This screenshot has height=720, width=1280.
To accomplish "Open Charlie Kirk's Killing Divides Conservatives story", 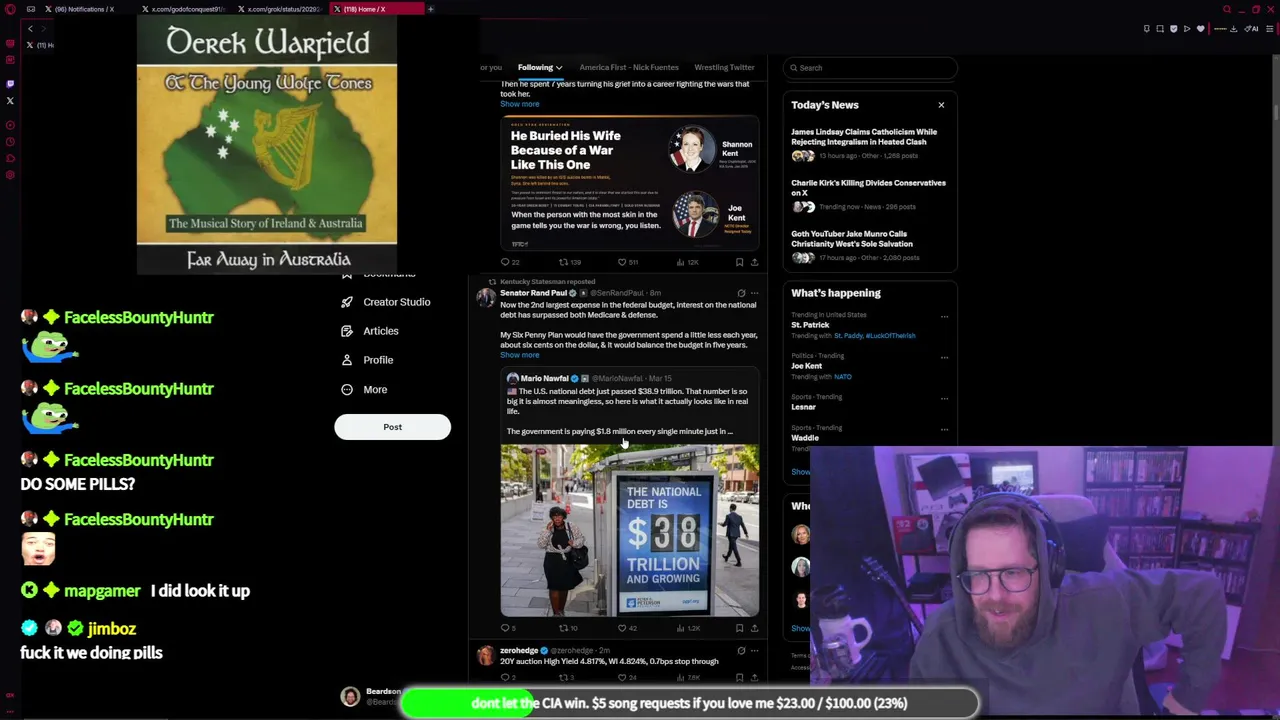I will pos(869,194).
